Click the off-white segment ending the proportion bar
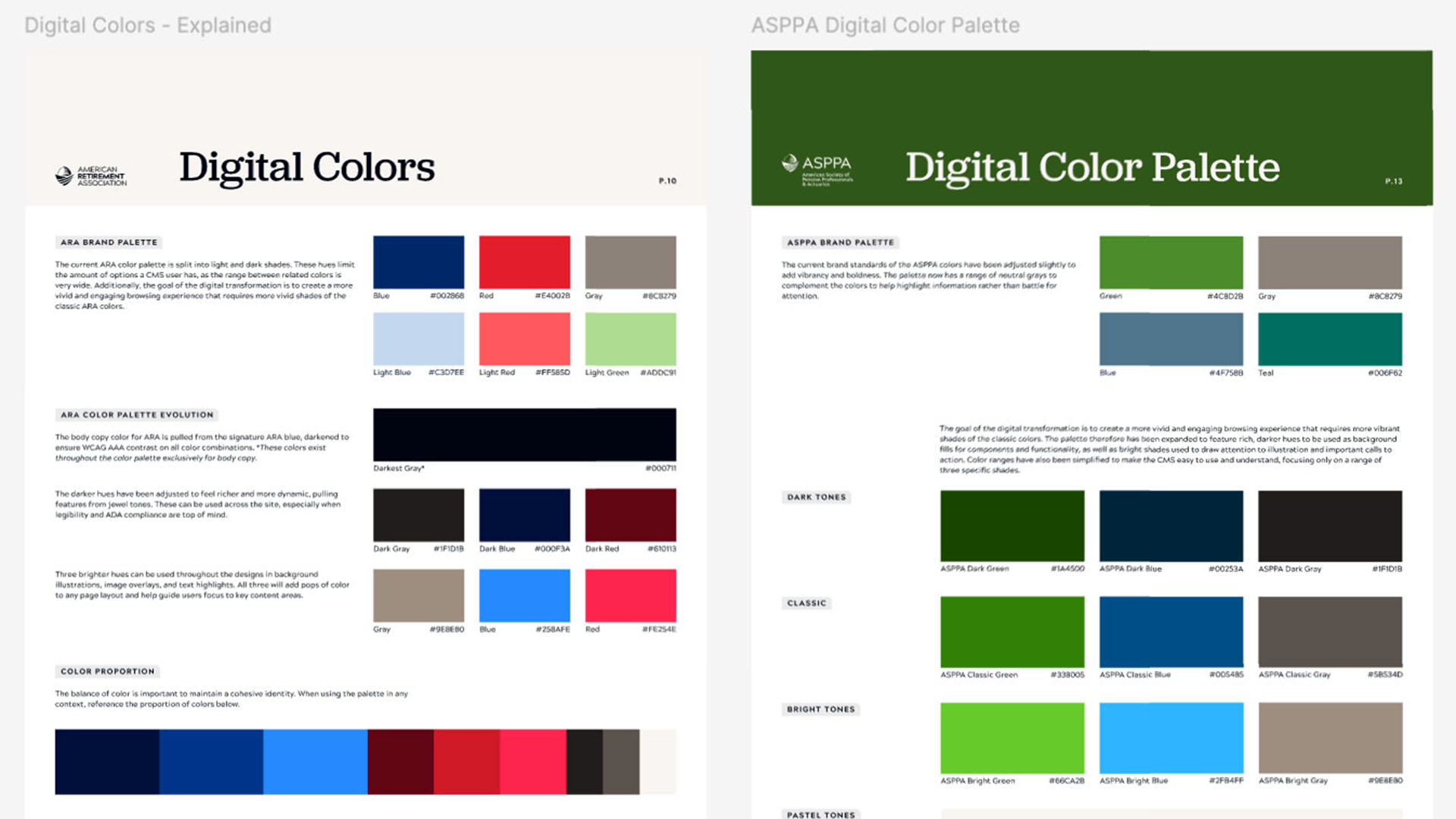Image resolution: width=1456 pixels, height=819 pixels. tap(657, 762)
